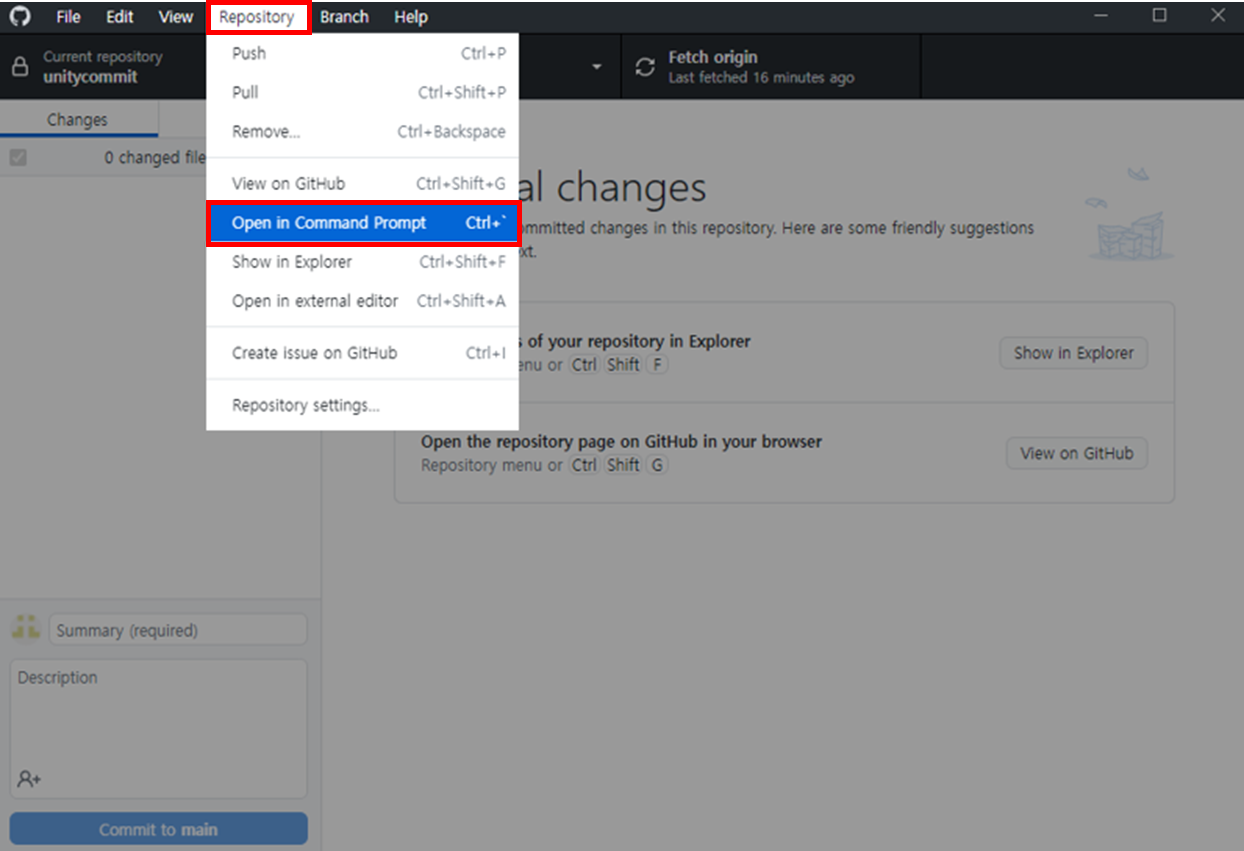Click the Summary (required) input field
This screenshot has height=851, width=1244.
coord(177,628)
